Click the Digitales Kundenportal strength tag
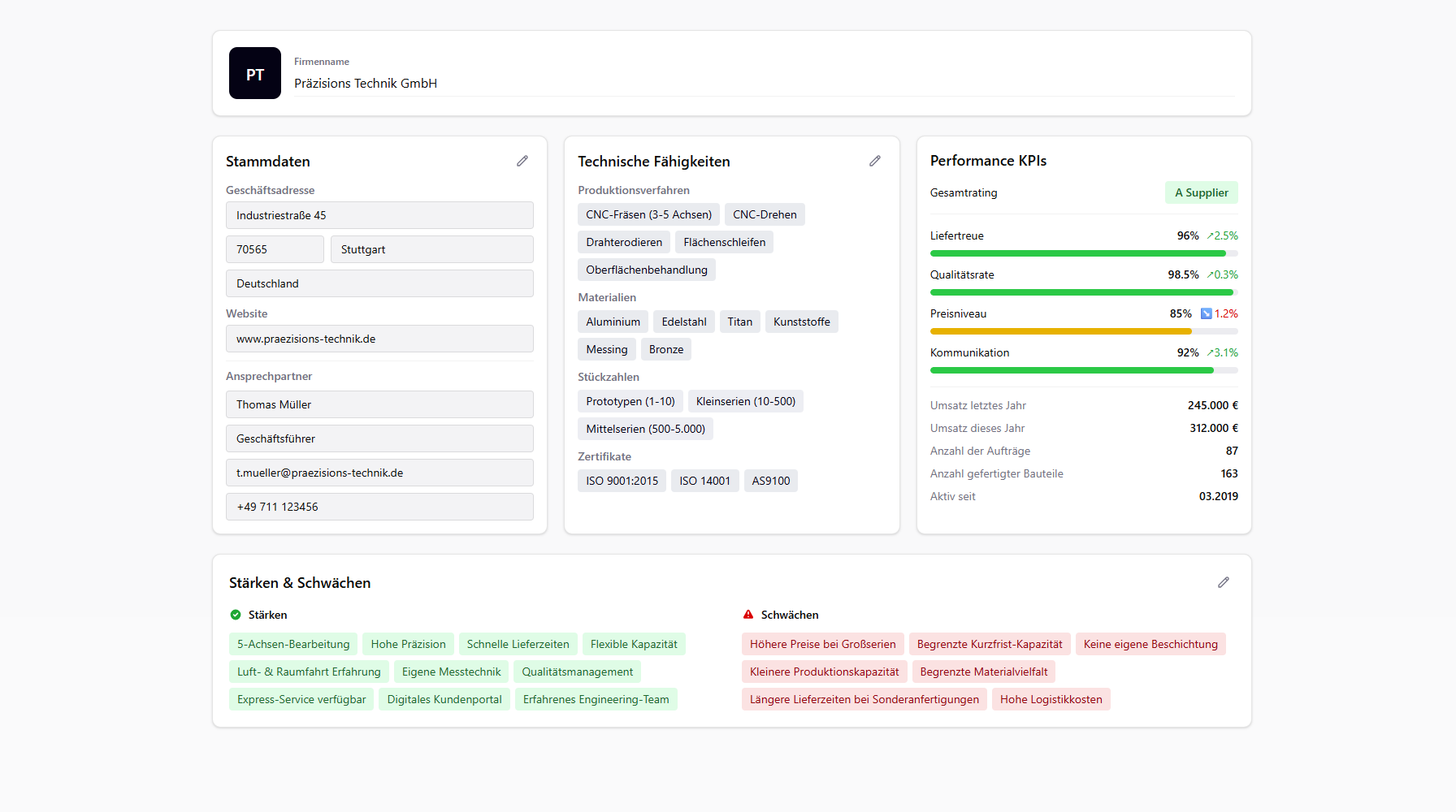 (444, 699)
